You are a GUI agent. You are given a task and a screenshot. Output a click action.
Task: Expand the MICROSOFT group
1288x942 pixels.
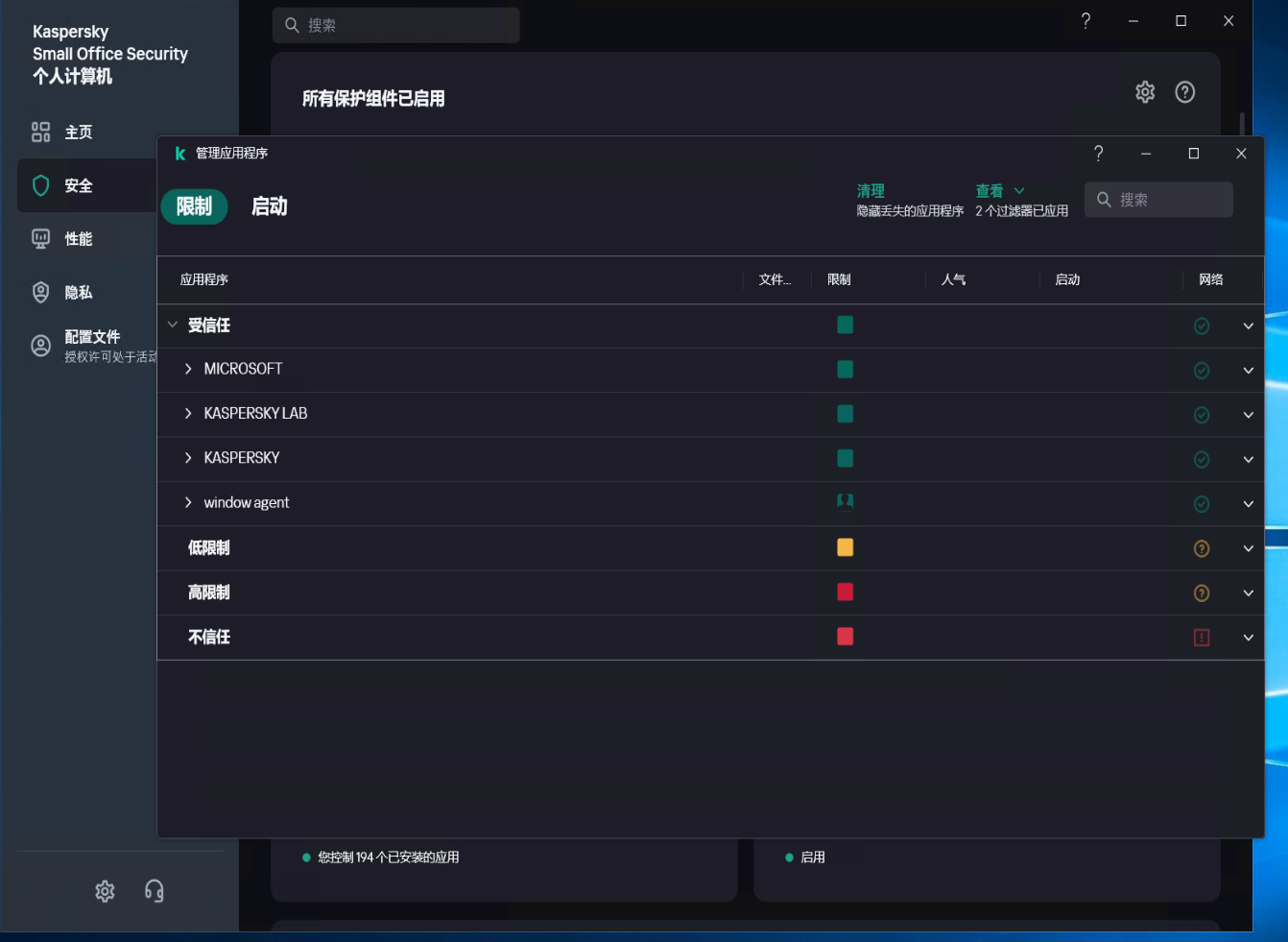point(188,369)
